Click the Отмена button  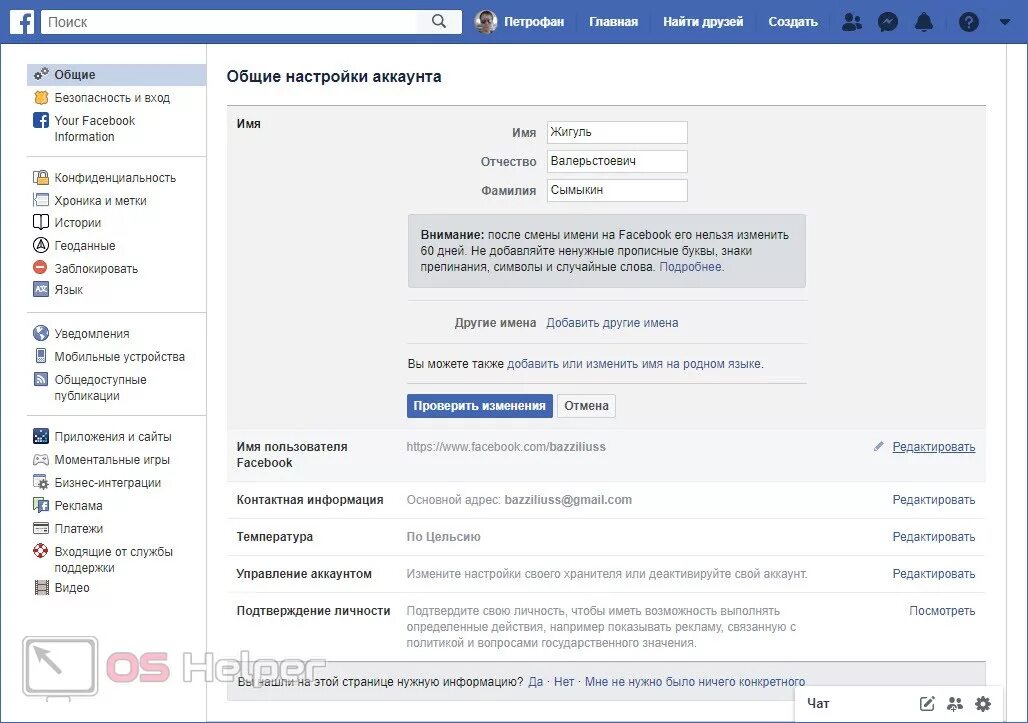[x=586, y=406]
